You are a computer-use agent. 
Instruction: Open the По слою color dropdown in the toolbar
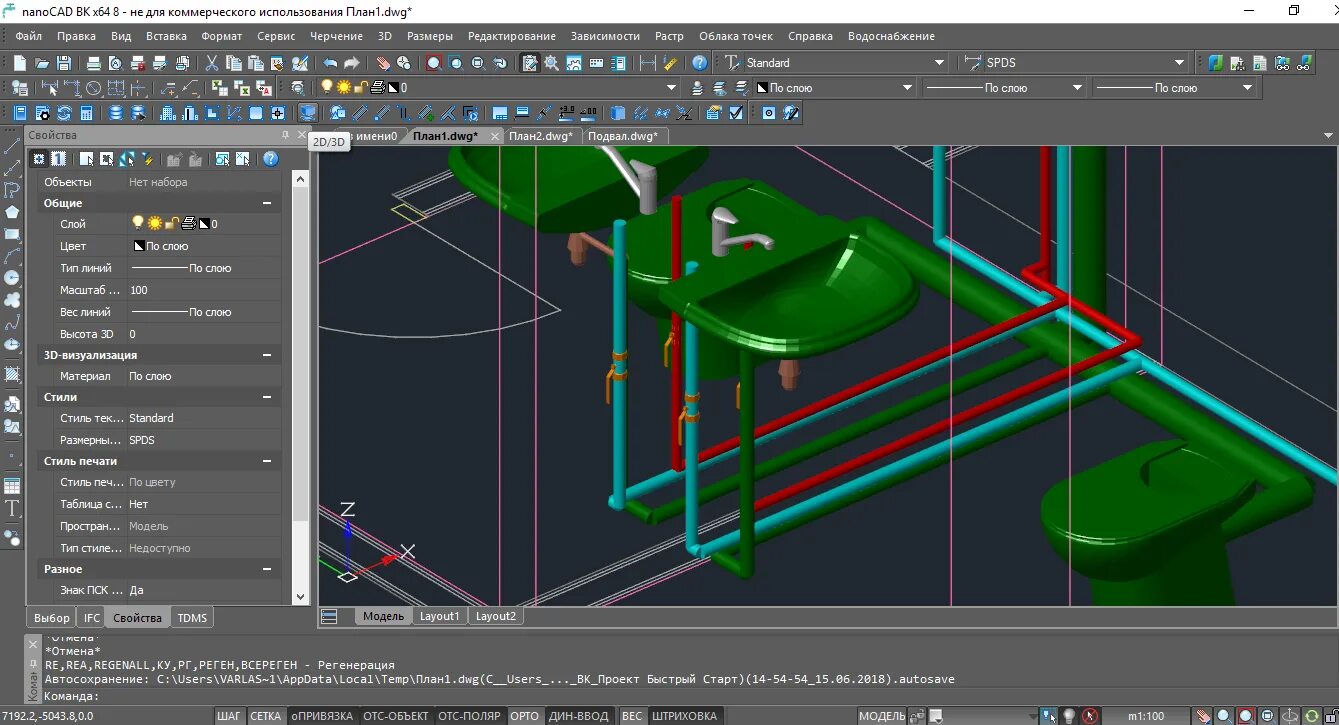click(x=907, y=88)
